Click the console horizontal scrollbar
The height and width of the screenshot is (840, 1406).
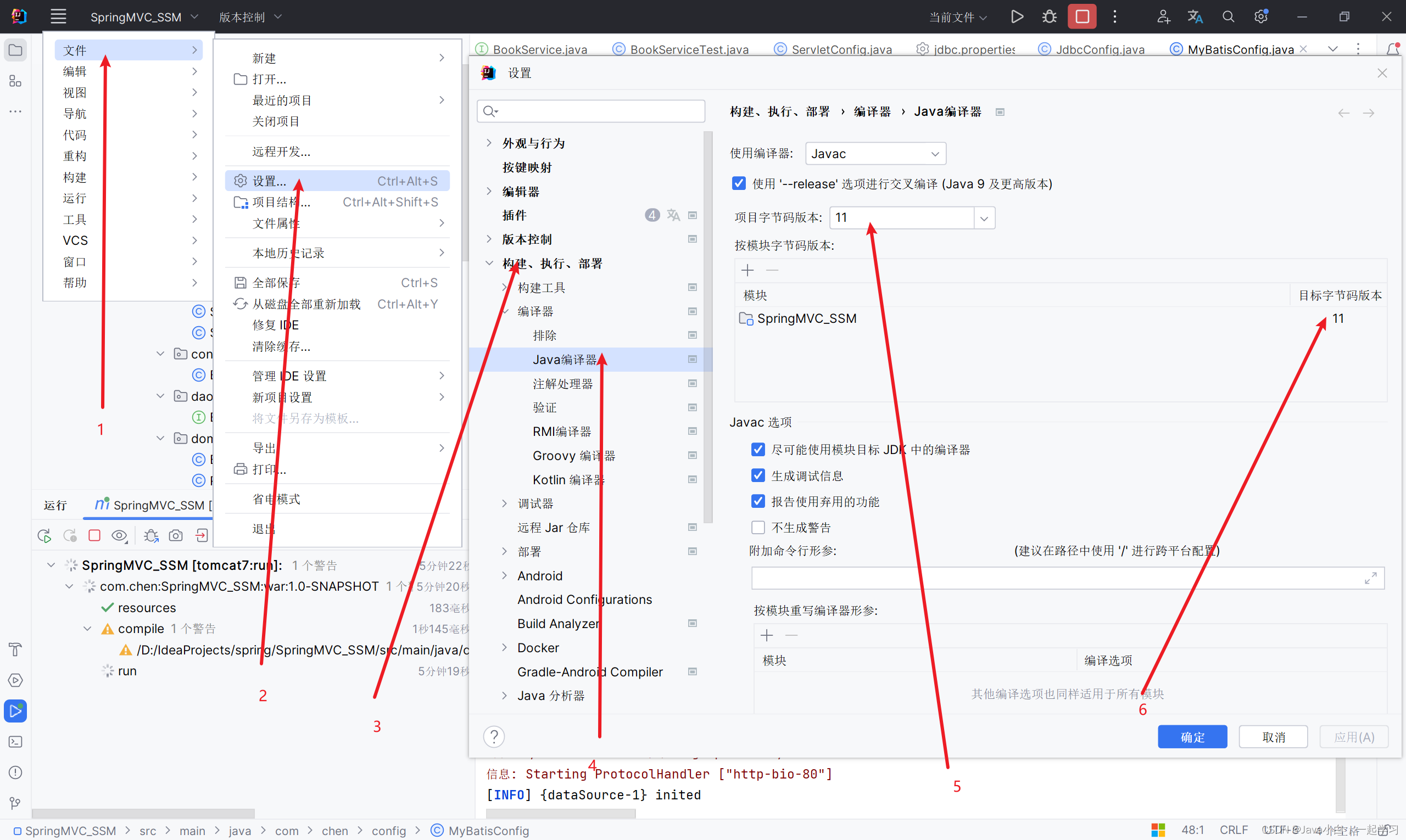point(561,814)
